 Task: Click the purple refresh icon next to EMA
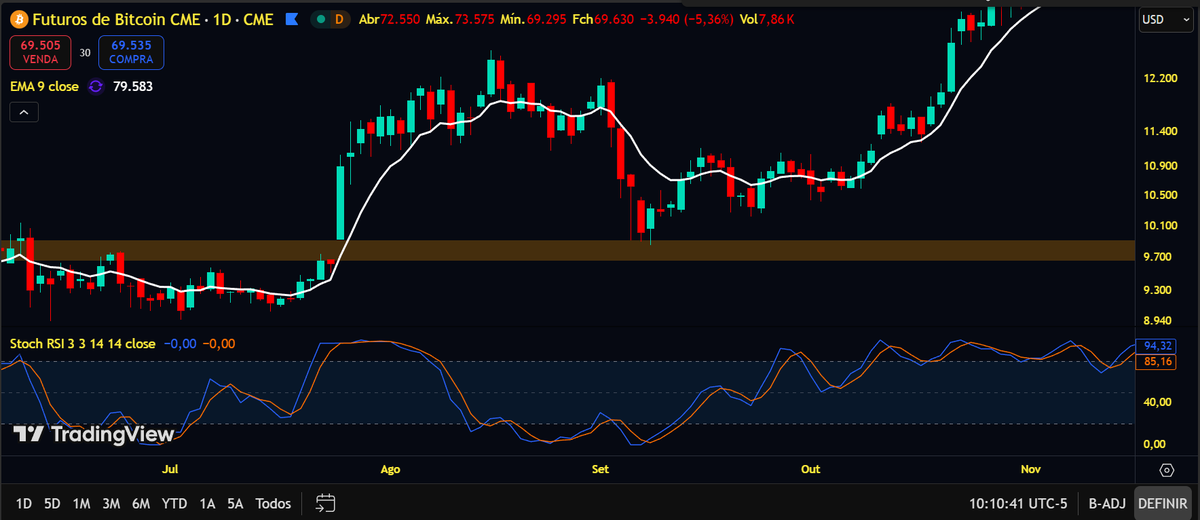[x=96, y=87]
